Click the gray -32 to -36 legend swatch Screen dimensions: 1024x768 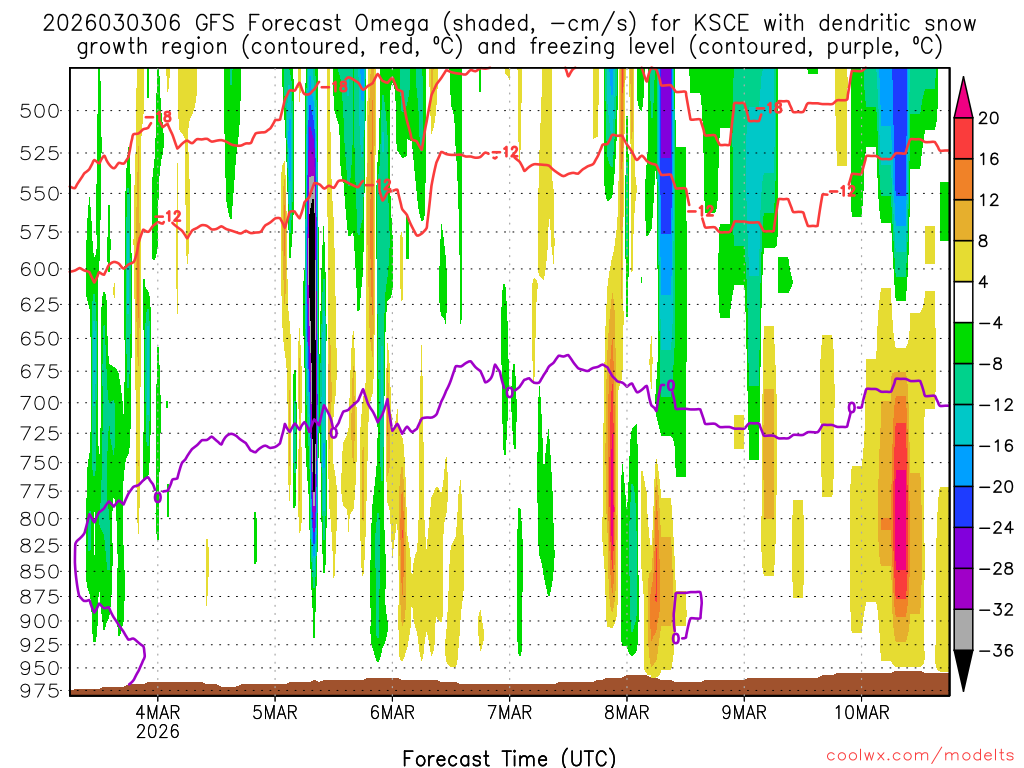click(963, 630)
